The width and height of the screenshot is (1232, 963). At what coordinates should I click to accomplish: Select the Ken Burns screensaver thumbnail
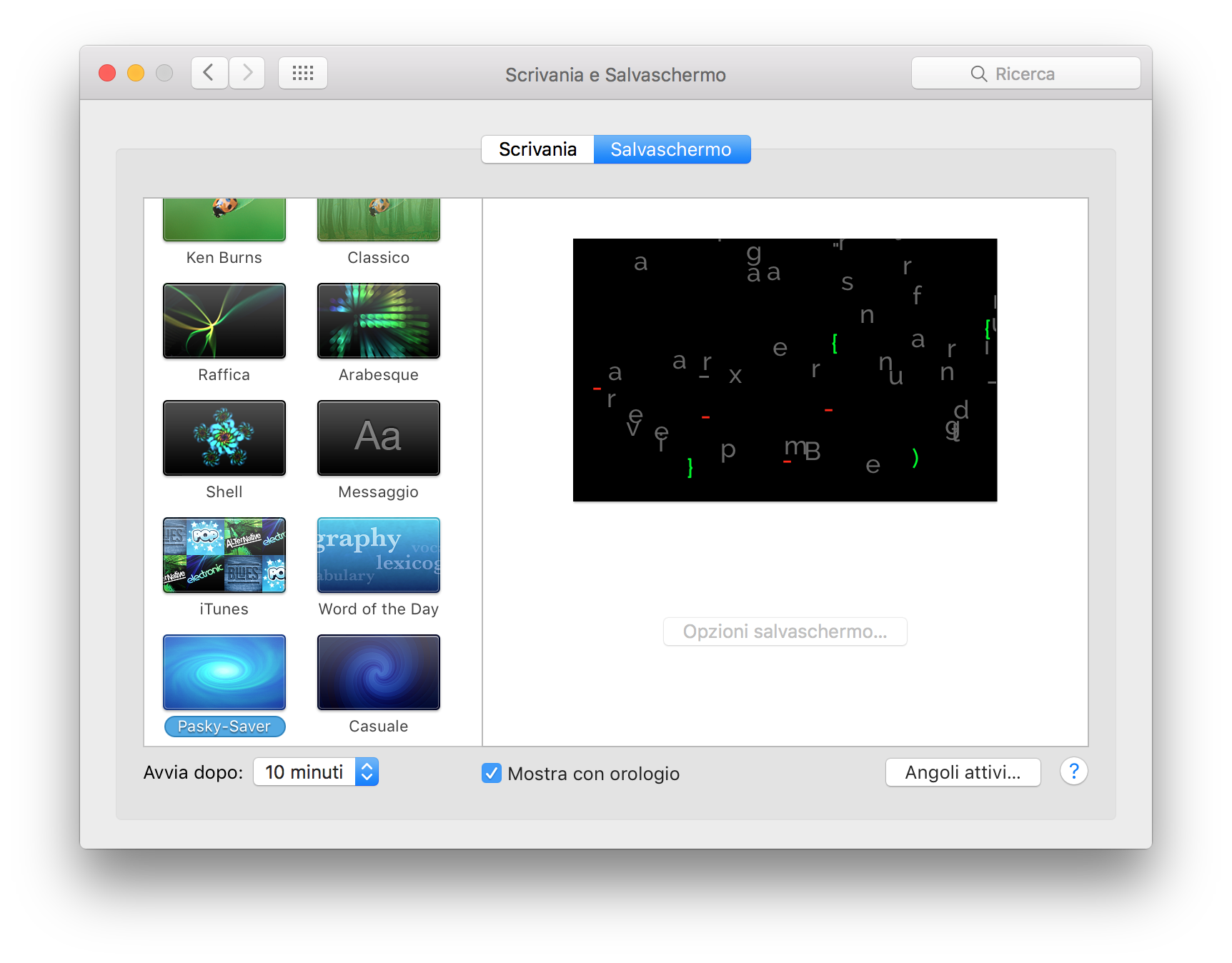coord(224,219)
